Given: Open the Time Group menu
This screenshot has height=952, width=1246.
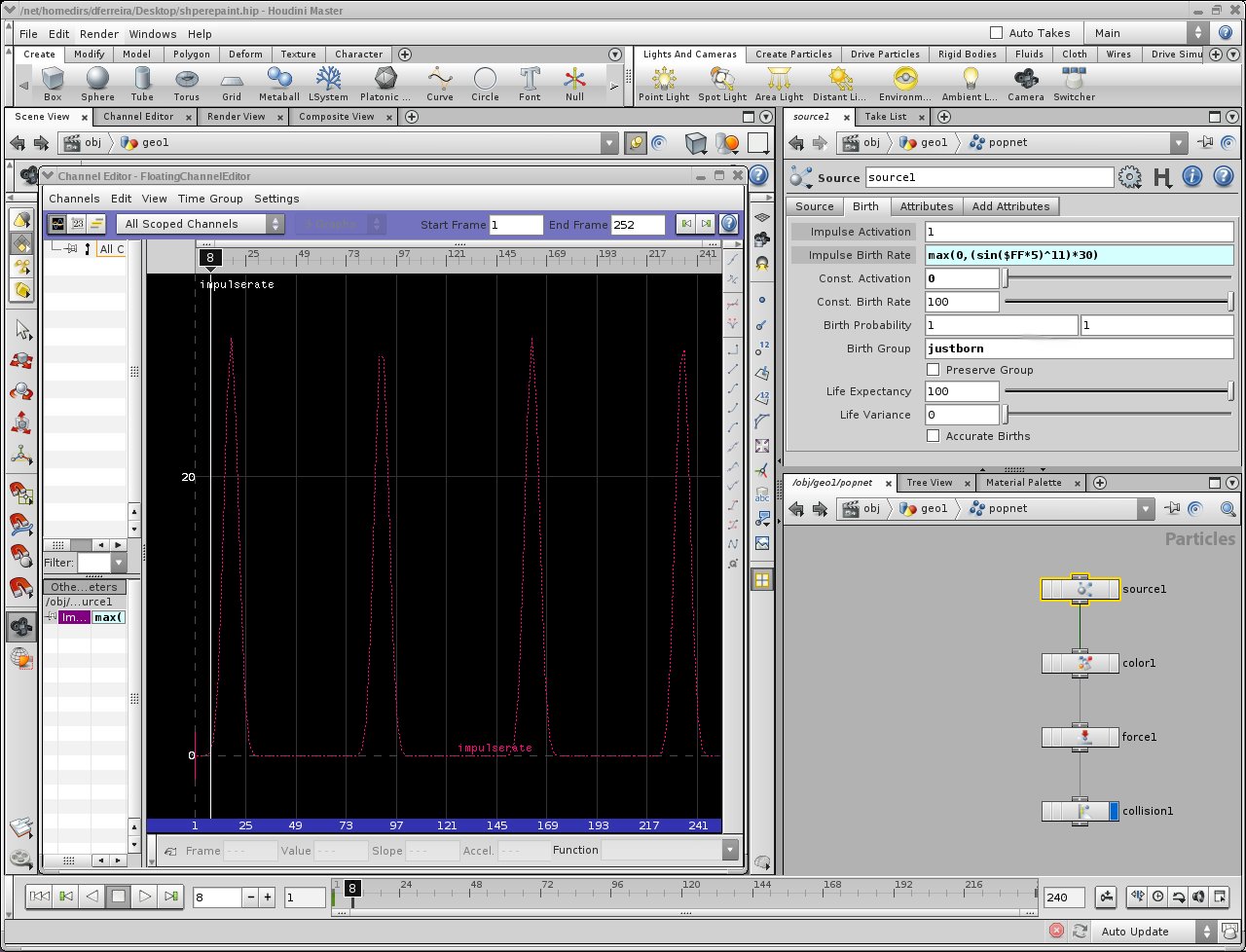Looking at the screenshot, I should [x=210, y=199].
